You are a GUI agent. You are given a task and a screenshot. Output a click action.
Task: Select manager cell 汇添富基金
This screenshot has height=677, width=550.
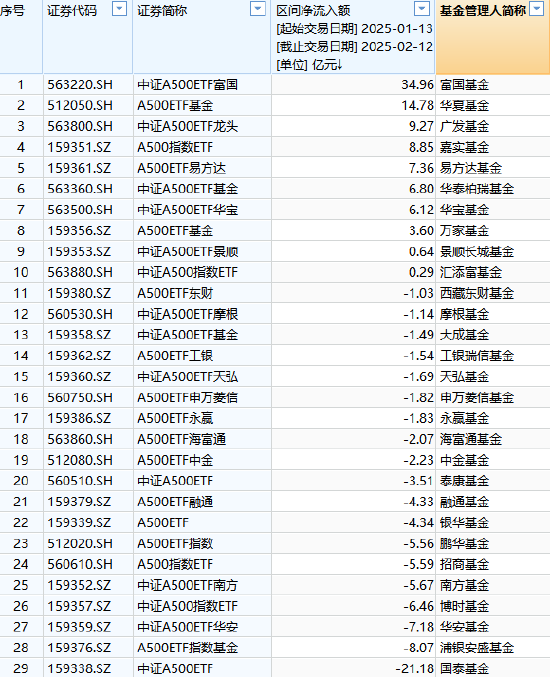tap(493, 272)
